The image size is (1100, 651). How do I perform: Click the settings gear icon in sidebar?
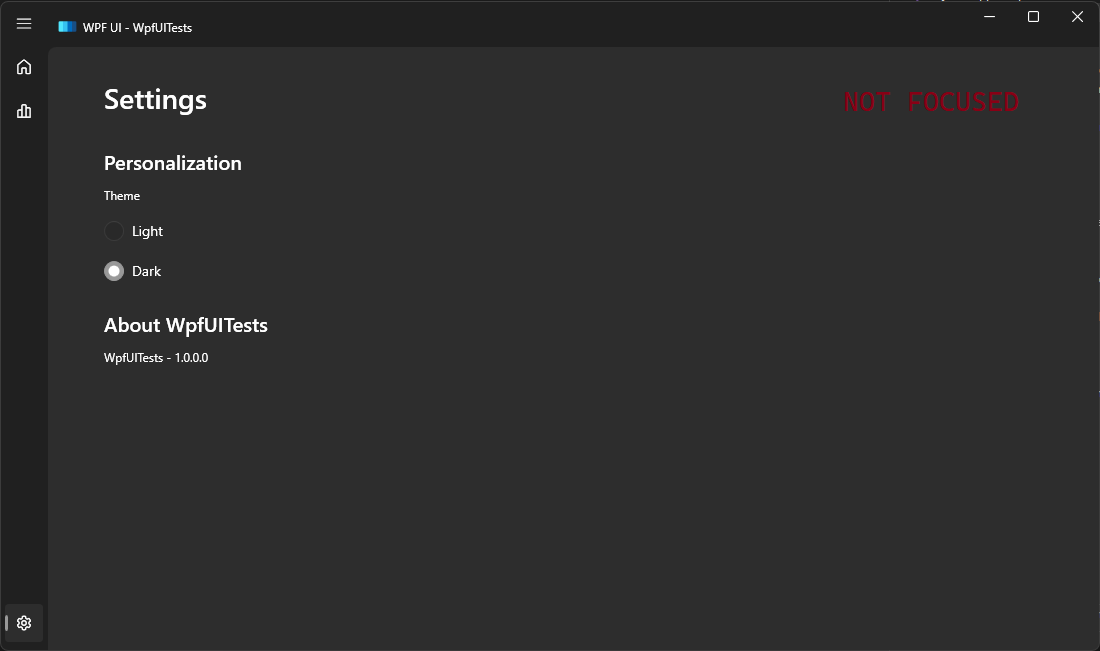coord(23,622)
